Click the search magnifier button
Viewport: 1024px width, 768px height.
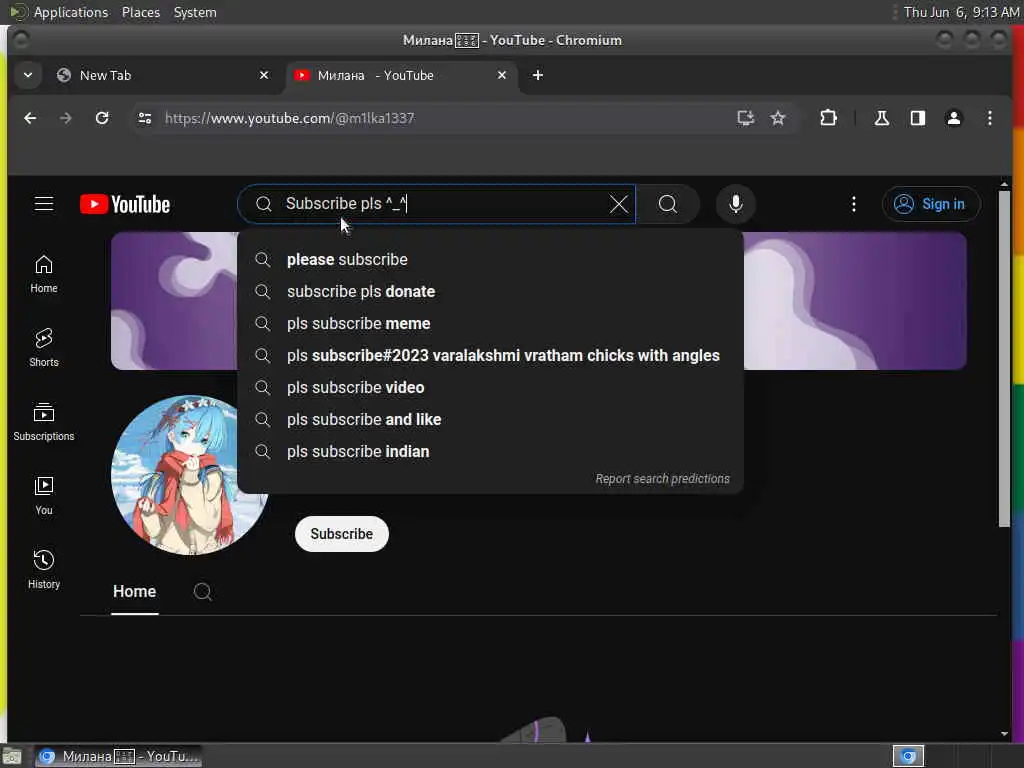pyautogui.click(x=667, y=204)
